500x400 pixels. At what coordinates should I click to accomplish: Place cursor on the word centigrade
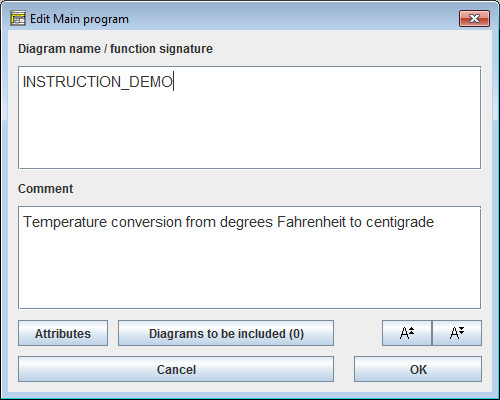coord(400,223)
